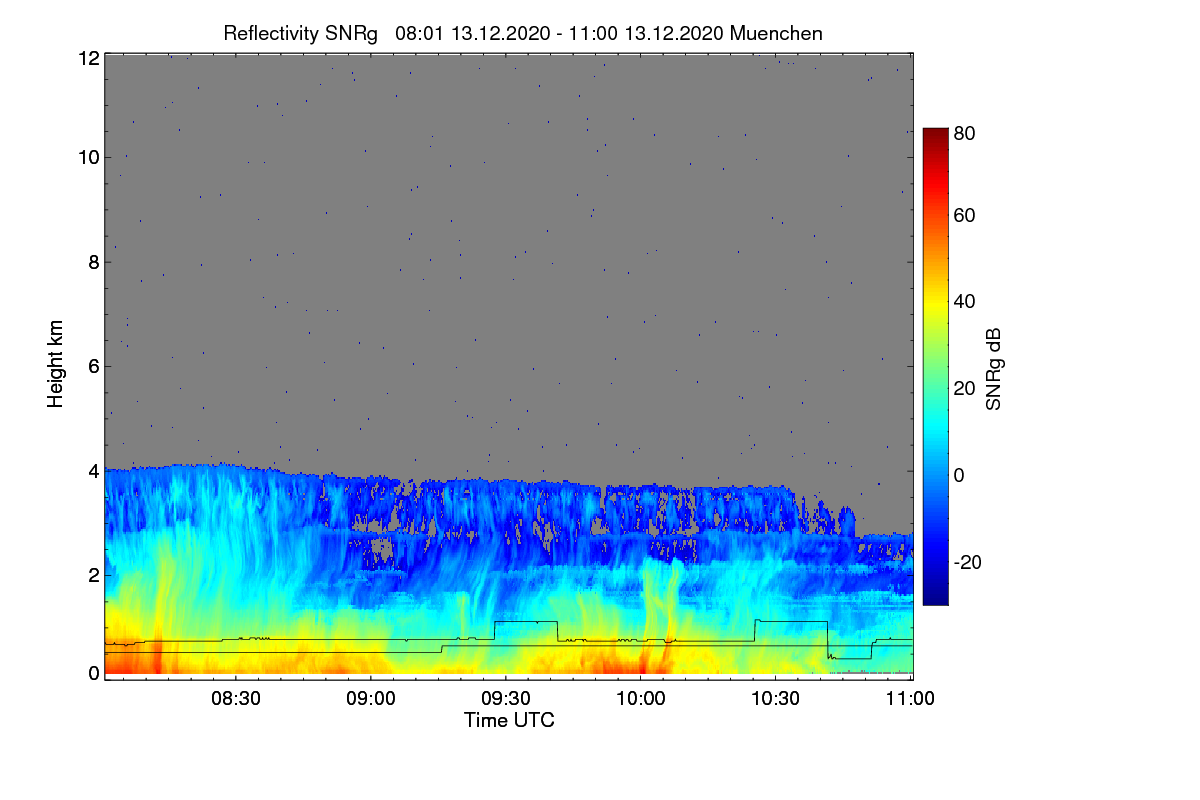This screenshot has width=1200, height=800.
Task: Click the plot title 'Reflectivity SNRg' text
Action: [x=300, y=33]
